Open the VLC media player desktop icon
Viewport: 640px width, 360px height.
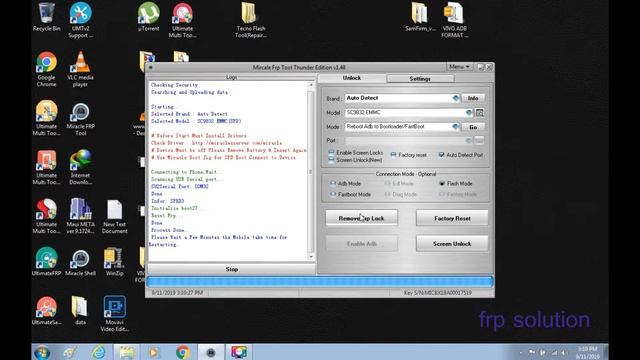click(80, 69)
